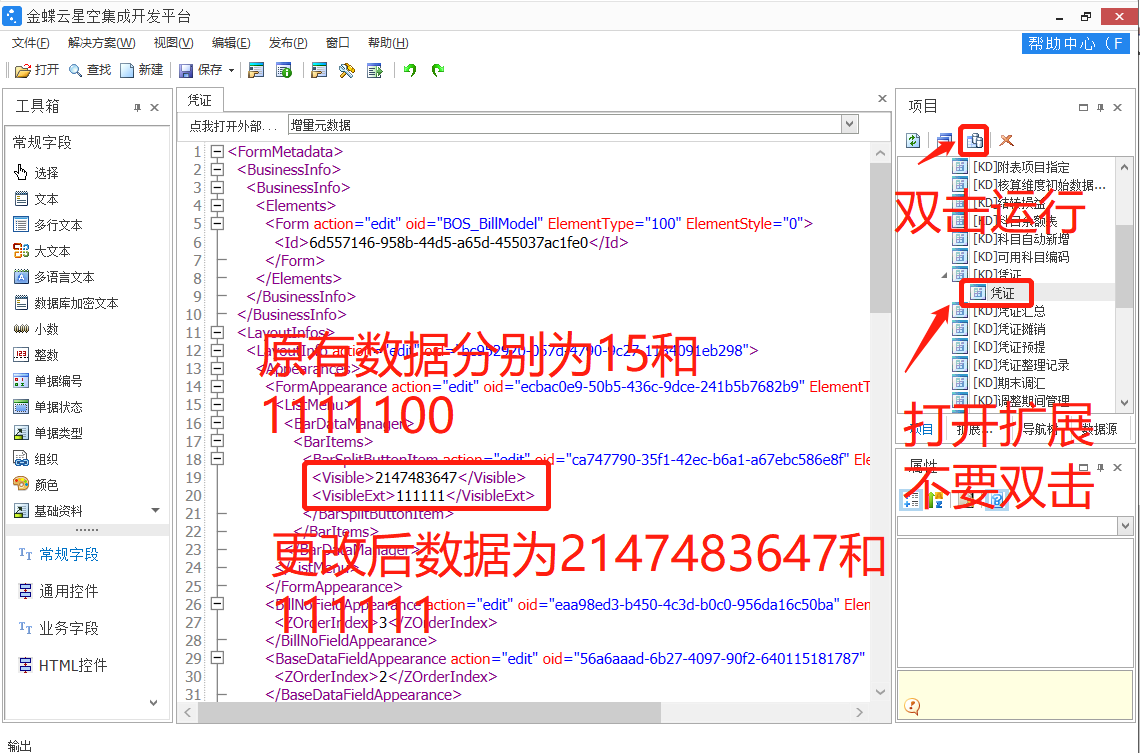Select the [KD]凭证摊销 tree item
Screen dimensions: 1140x753
point(1000,329)
